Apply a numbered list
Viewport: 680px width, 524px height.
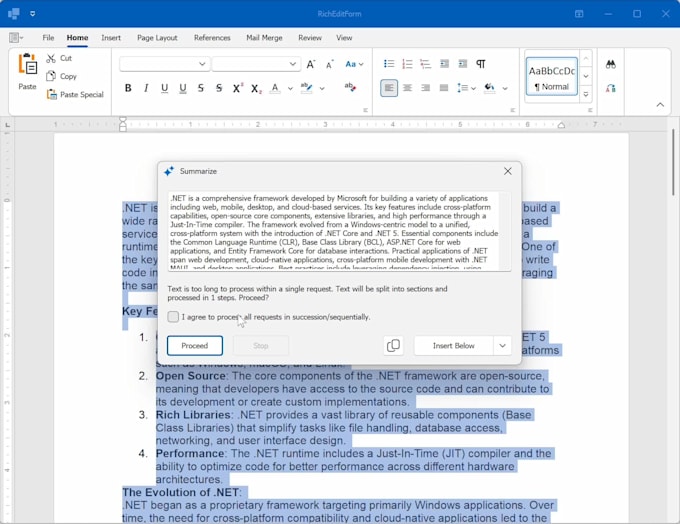(x=407, y=64)
